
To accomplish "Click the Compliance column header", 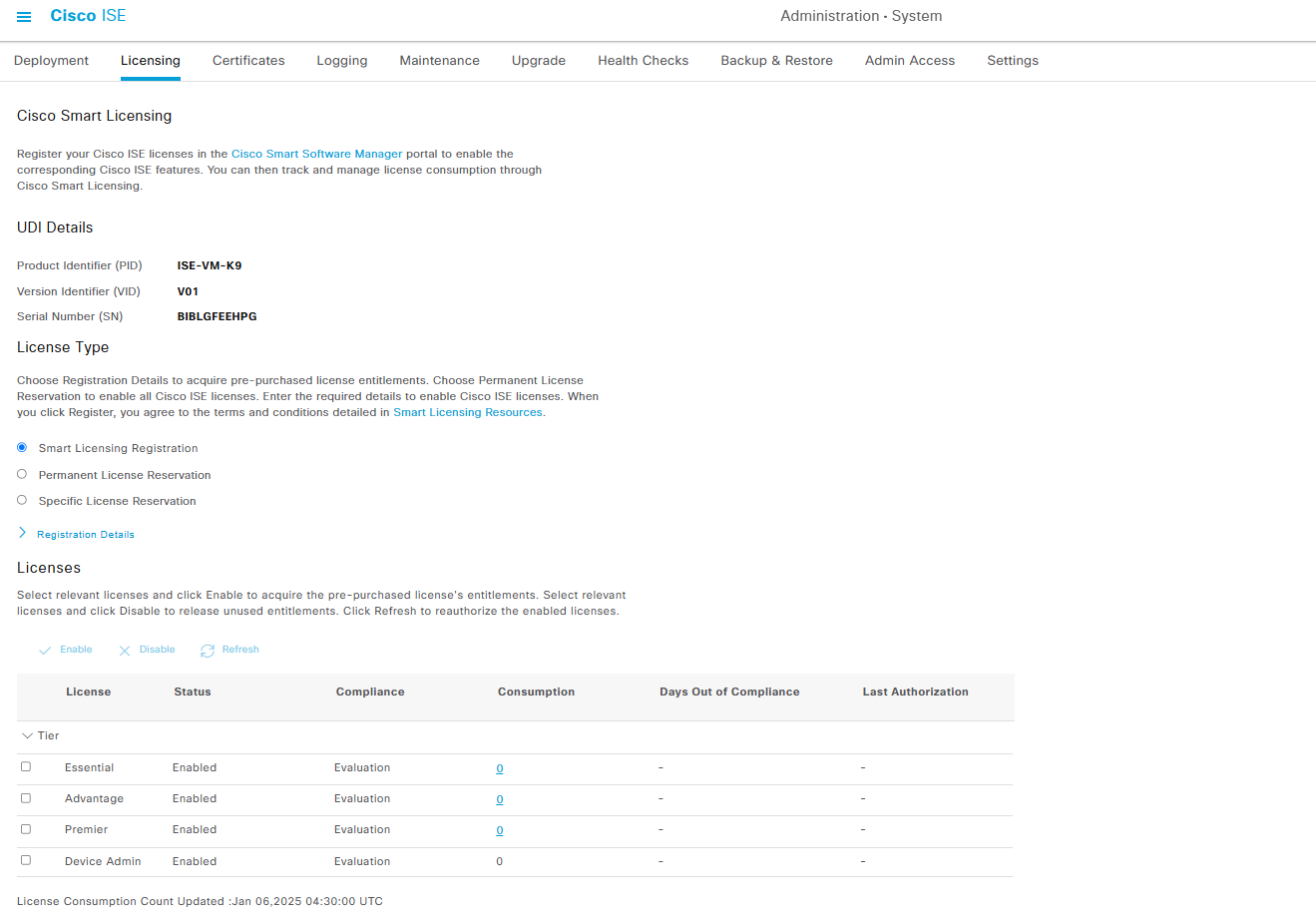I will (370, 692).
